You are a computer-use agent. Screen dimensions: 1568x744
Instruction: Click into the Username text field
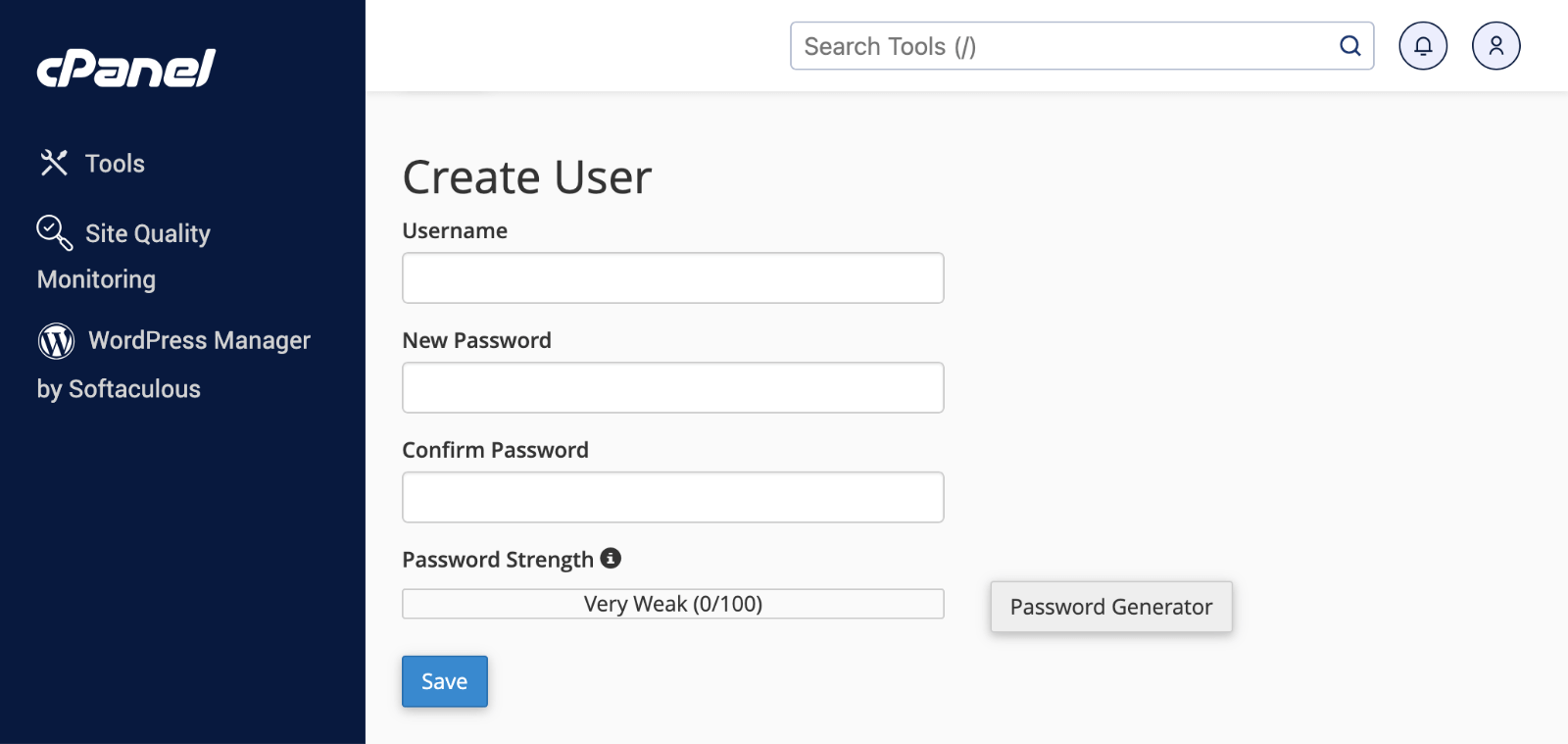click(672, 278)
